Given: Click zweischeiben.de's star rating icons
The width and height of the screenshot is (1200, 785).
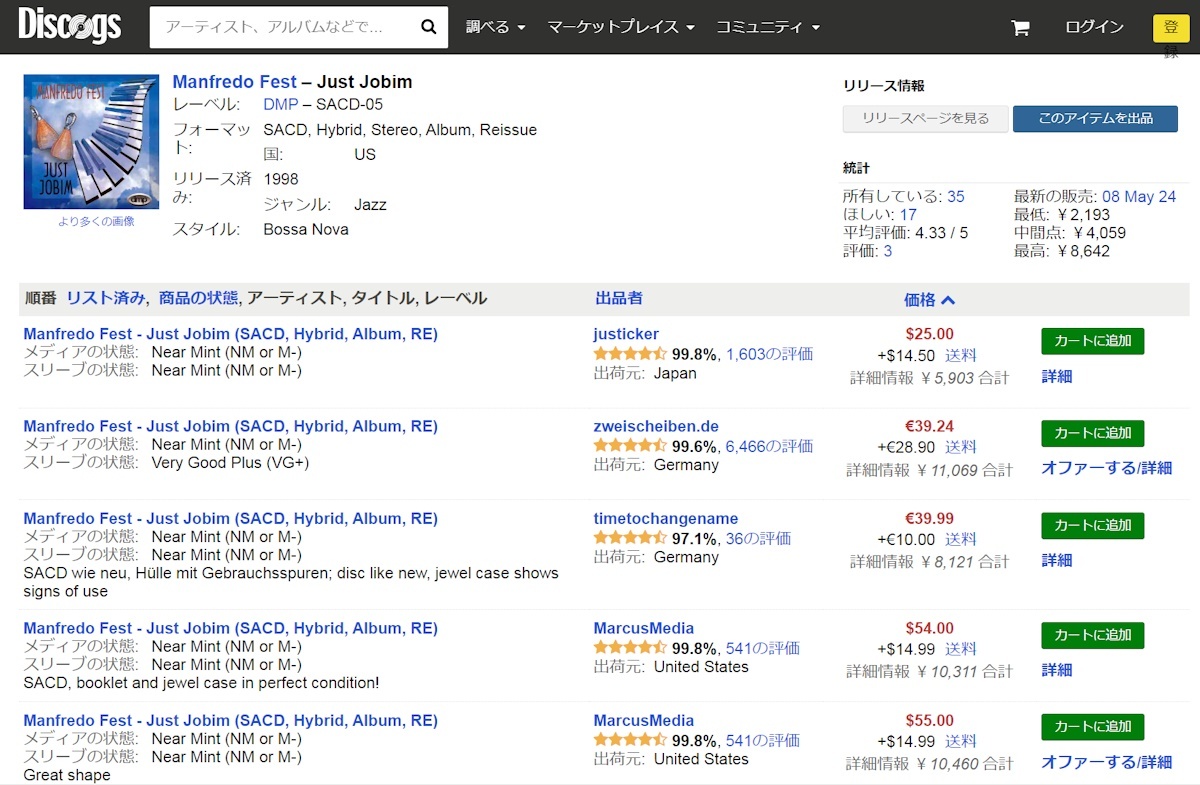Looking at the screenshot, I should pos(629,446).
